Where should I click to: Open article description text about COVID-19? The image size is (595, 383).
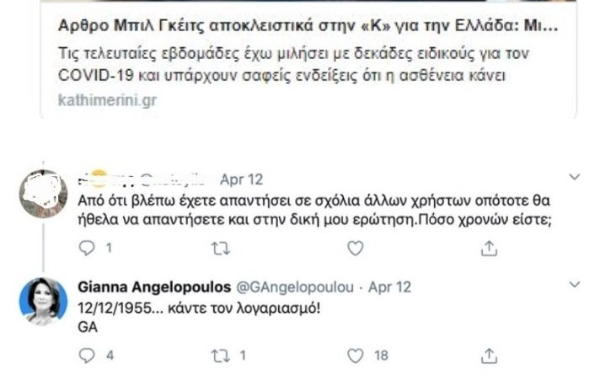293,65
